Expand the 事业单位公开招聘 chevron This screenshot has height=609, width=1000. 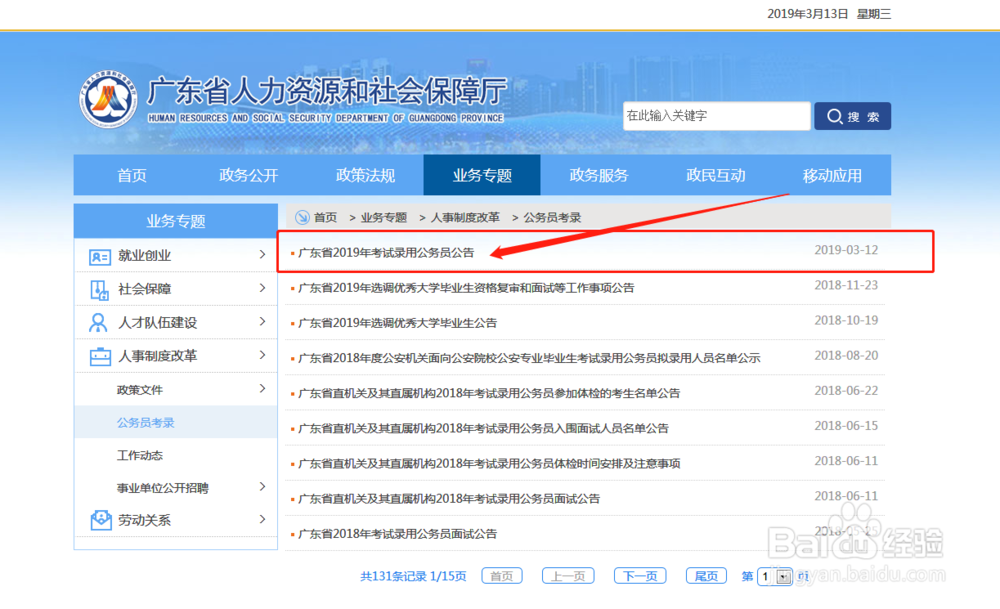[263, 487]
